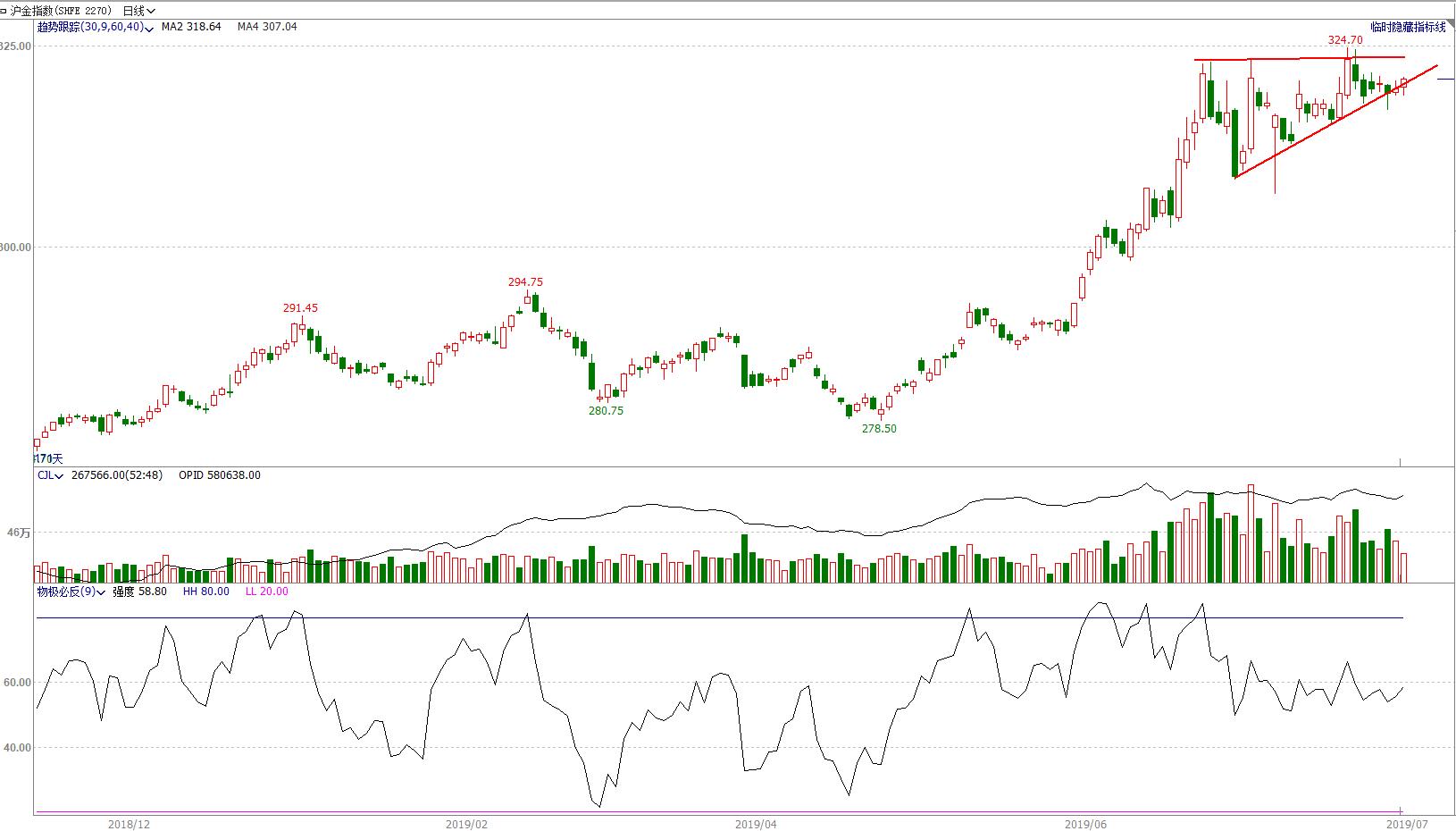Click the magenta LL 20.00 label
Screen dimensions: 1456x831
tap(267, 592)
